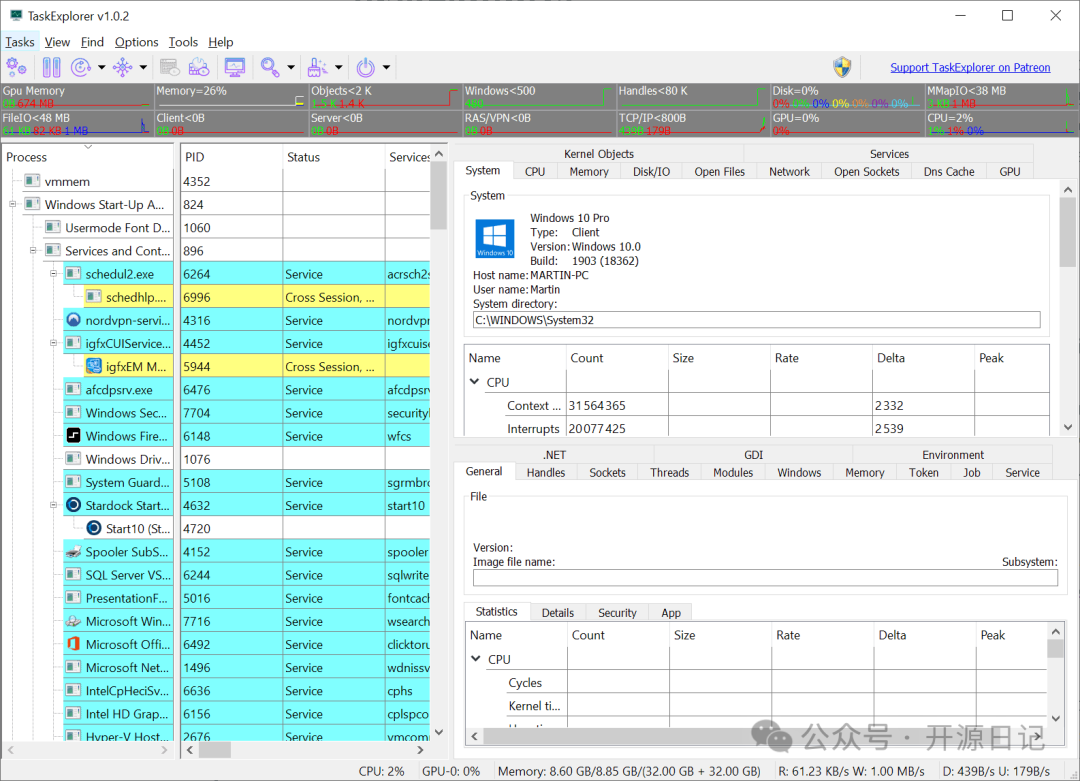This screenshot has width=1080, height=781.
Task: Refresh now via the circular arrow icon
Action: (x=80, y=67)
